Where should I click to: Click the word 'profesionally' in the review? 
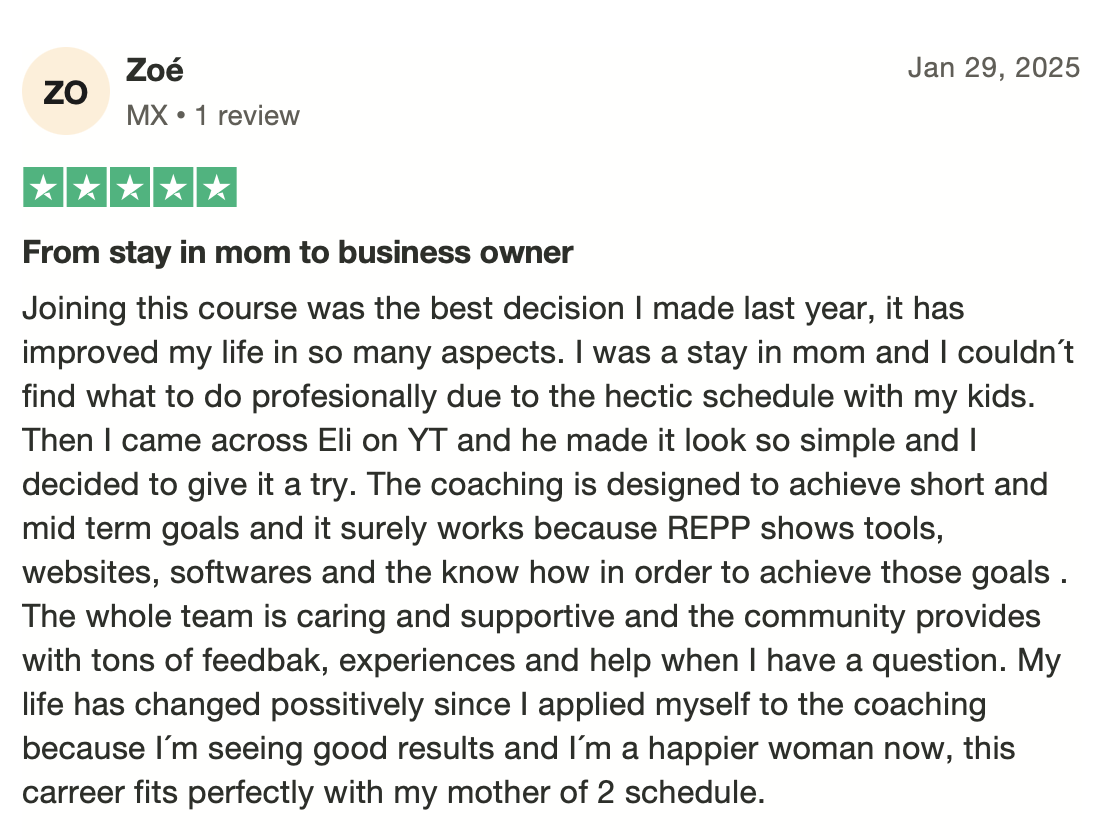[x=344, y=397]
